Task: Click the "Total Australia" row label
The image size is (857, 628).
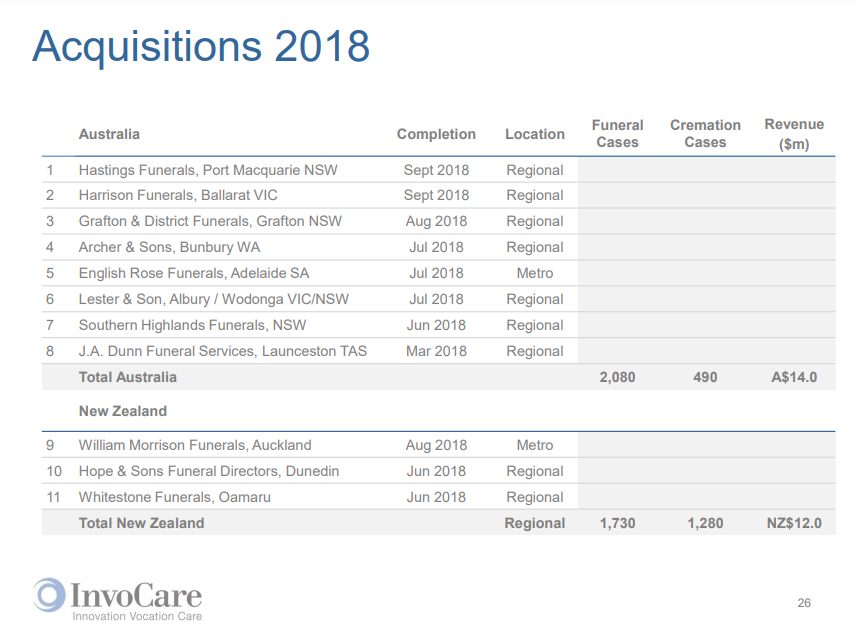Action: pyautogui.click(x=128, y=377)
